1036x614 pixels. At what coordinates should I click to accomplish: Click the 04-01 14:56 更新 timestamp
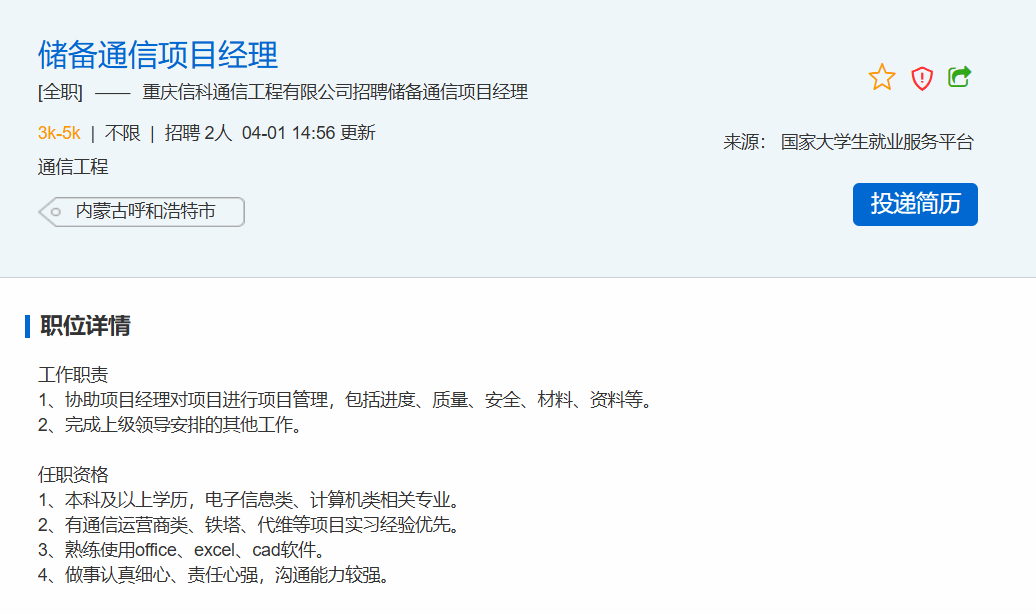(308, 133)
